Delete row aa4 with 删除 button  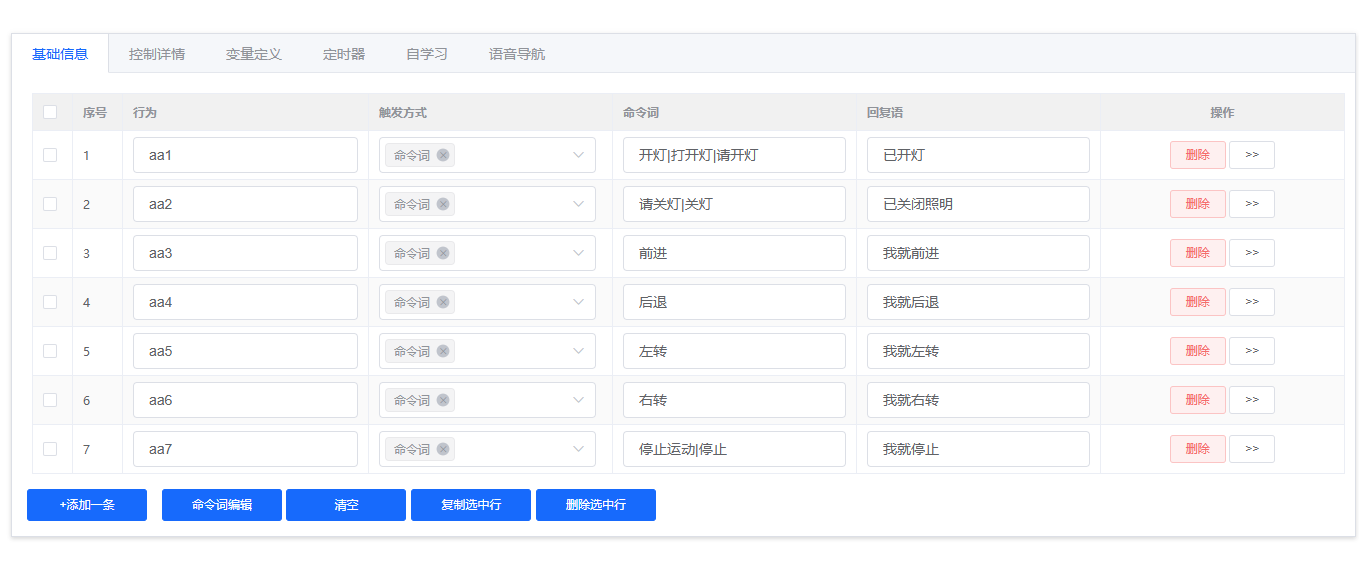click(1198, 302)
